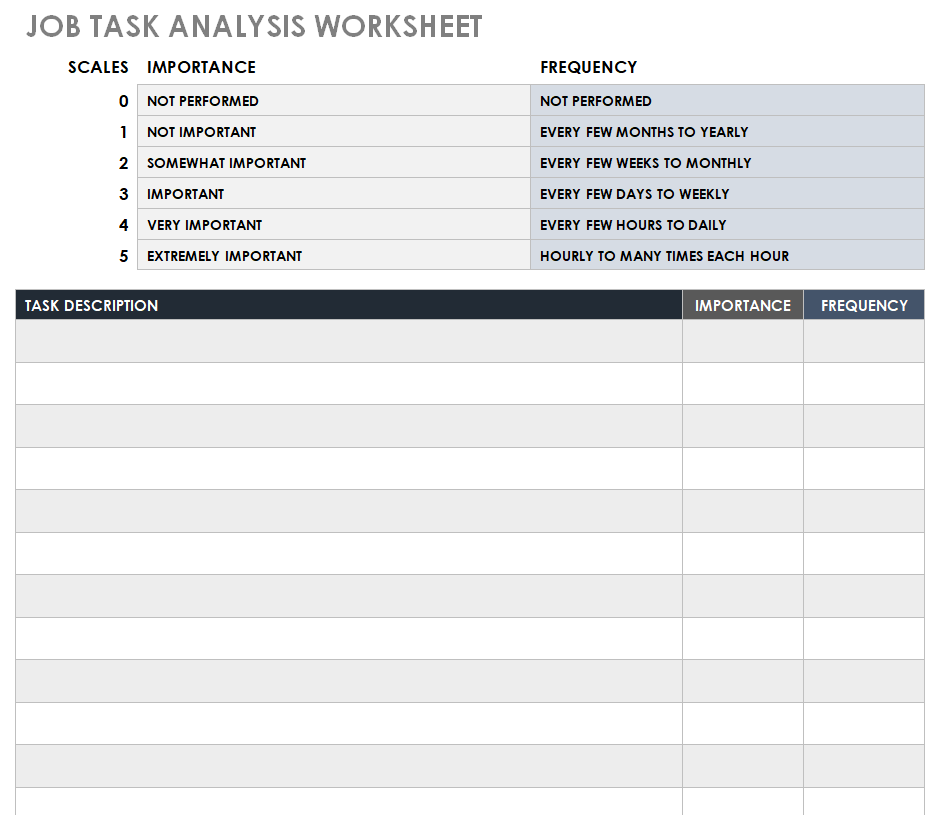Click the second Task Description row cell

point(348,384)
